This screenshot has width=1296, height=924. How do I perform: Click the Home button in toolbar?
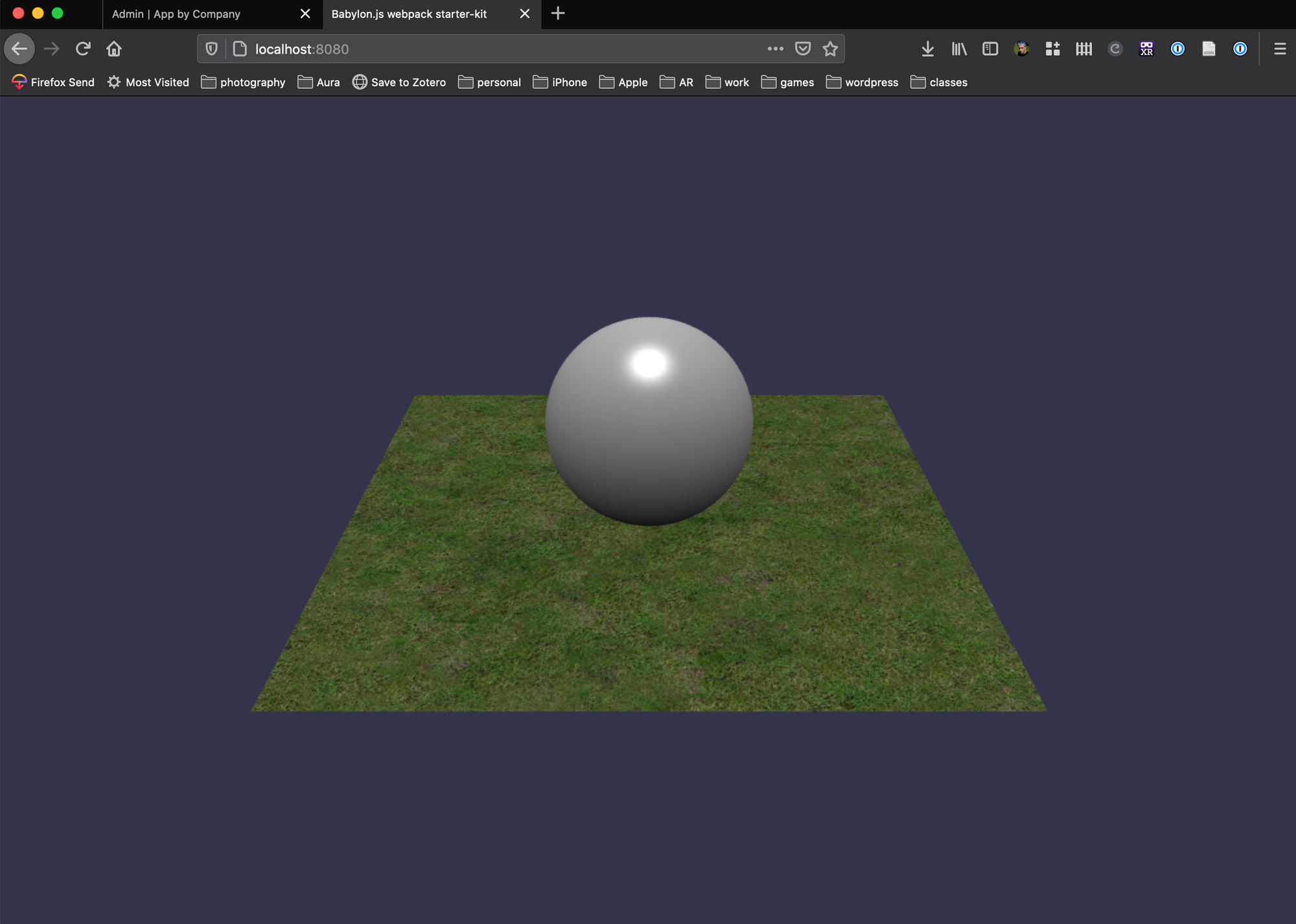[114, 49]
